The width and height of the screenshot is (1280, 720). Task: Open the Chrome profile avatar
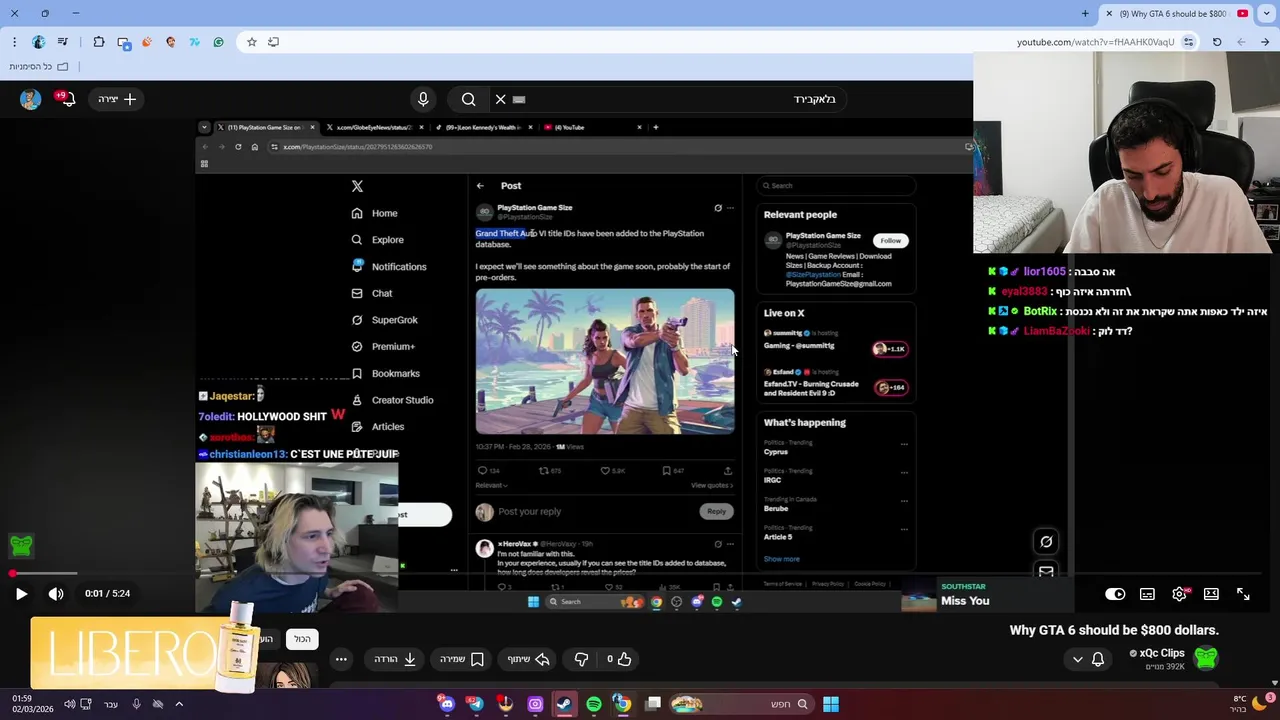pyautogui.click(x=38, y=42)
